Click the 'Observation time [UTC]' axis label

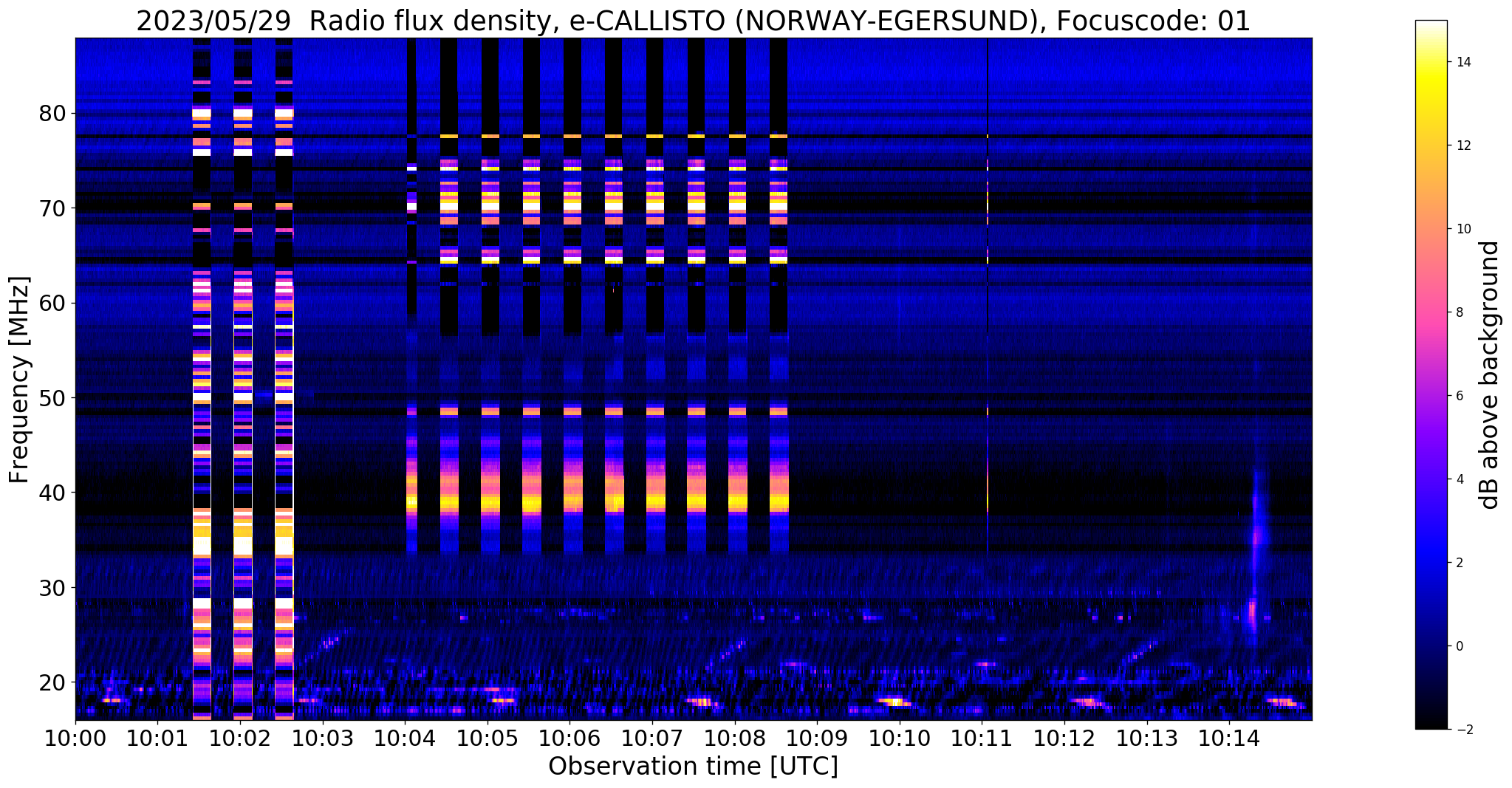(693, 767)
